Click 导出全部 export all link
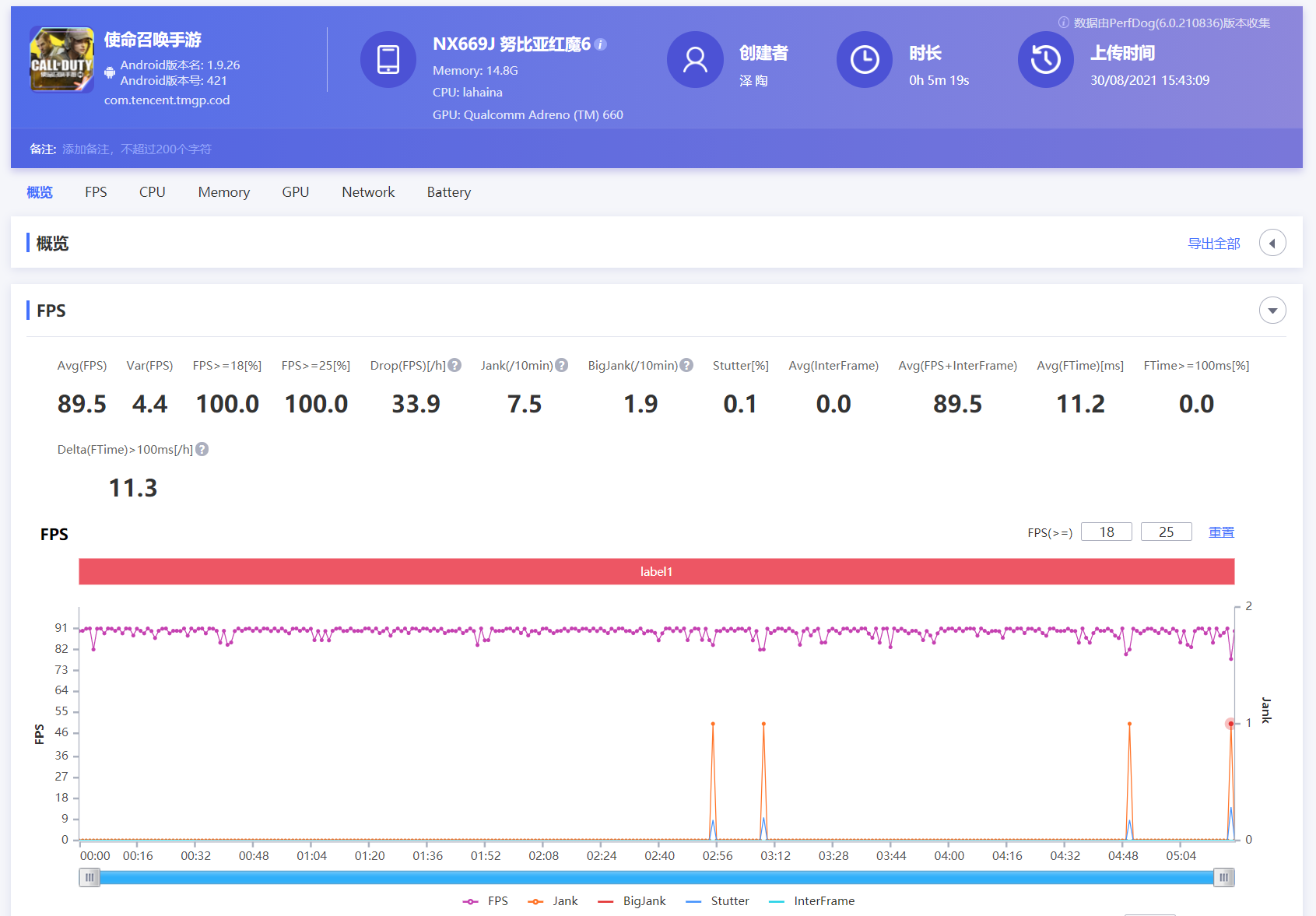1316x916 pixels. (x=1214, y=244)
